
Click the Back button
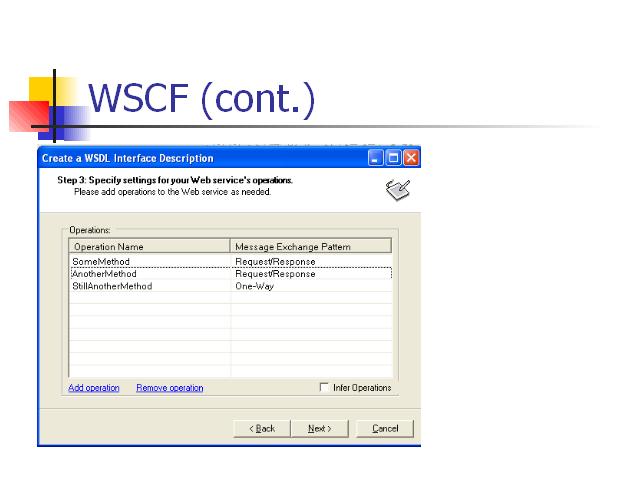coord(262,429)
